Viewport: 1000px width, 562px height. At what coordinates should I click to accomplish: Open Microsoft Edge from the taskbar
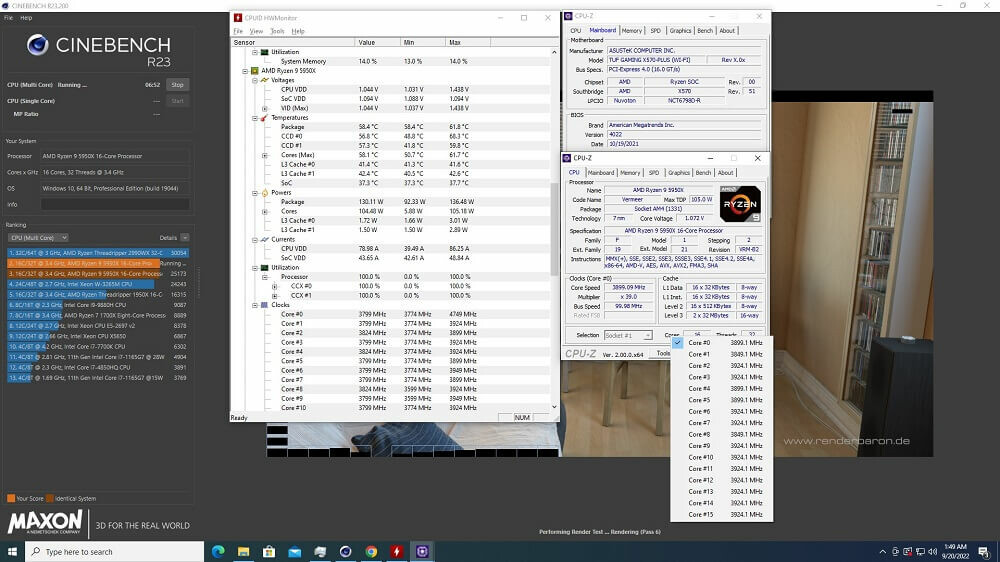click(218, 551)
